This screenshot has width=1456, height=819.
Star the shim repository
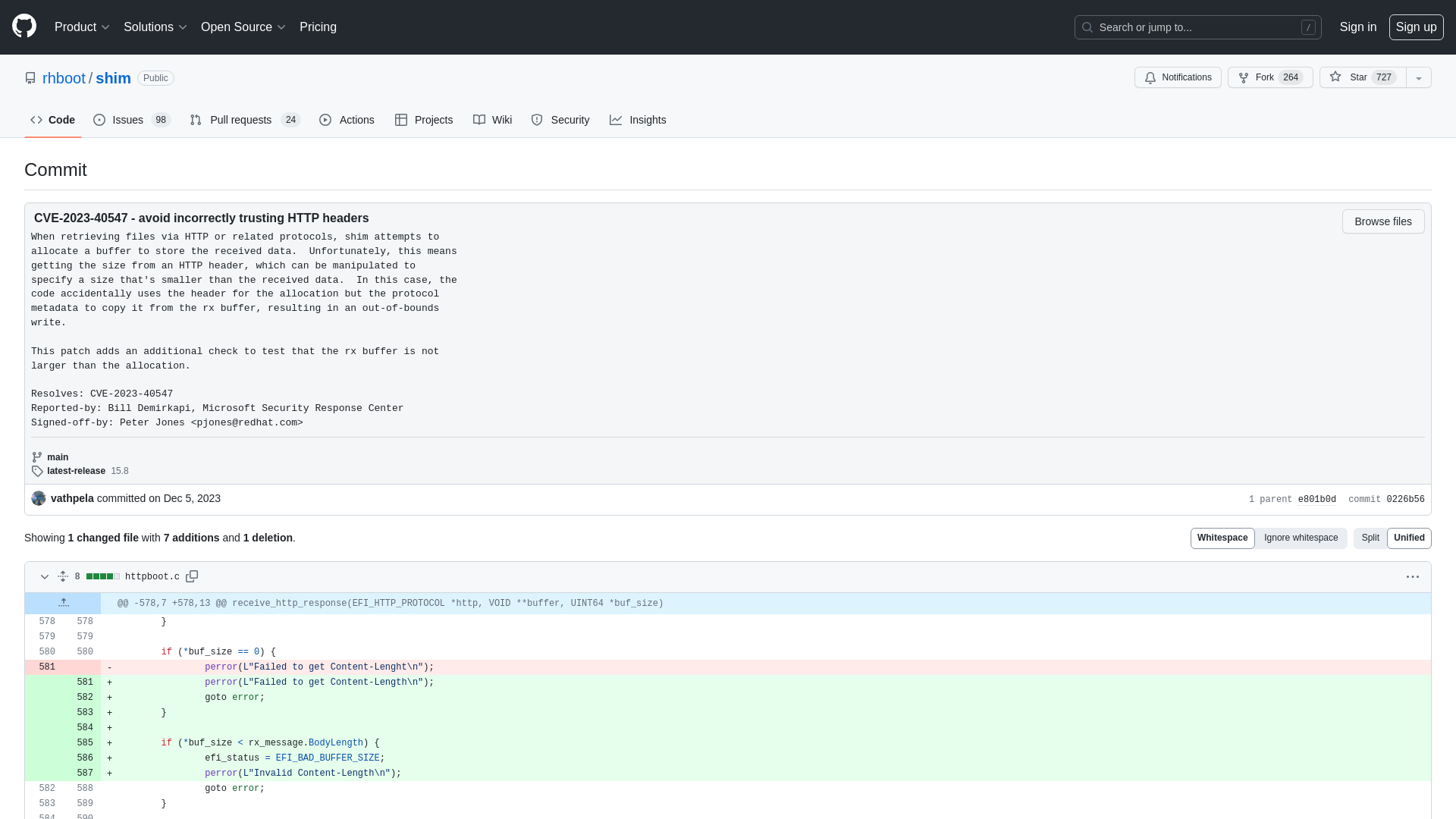1363,77
